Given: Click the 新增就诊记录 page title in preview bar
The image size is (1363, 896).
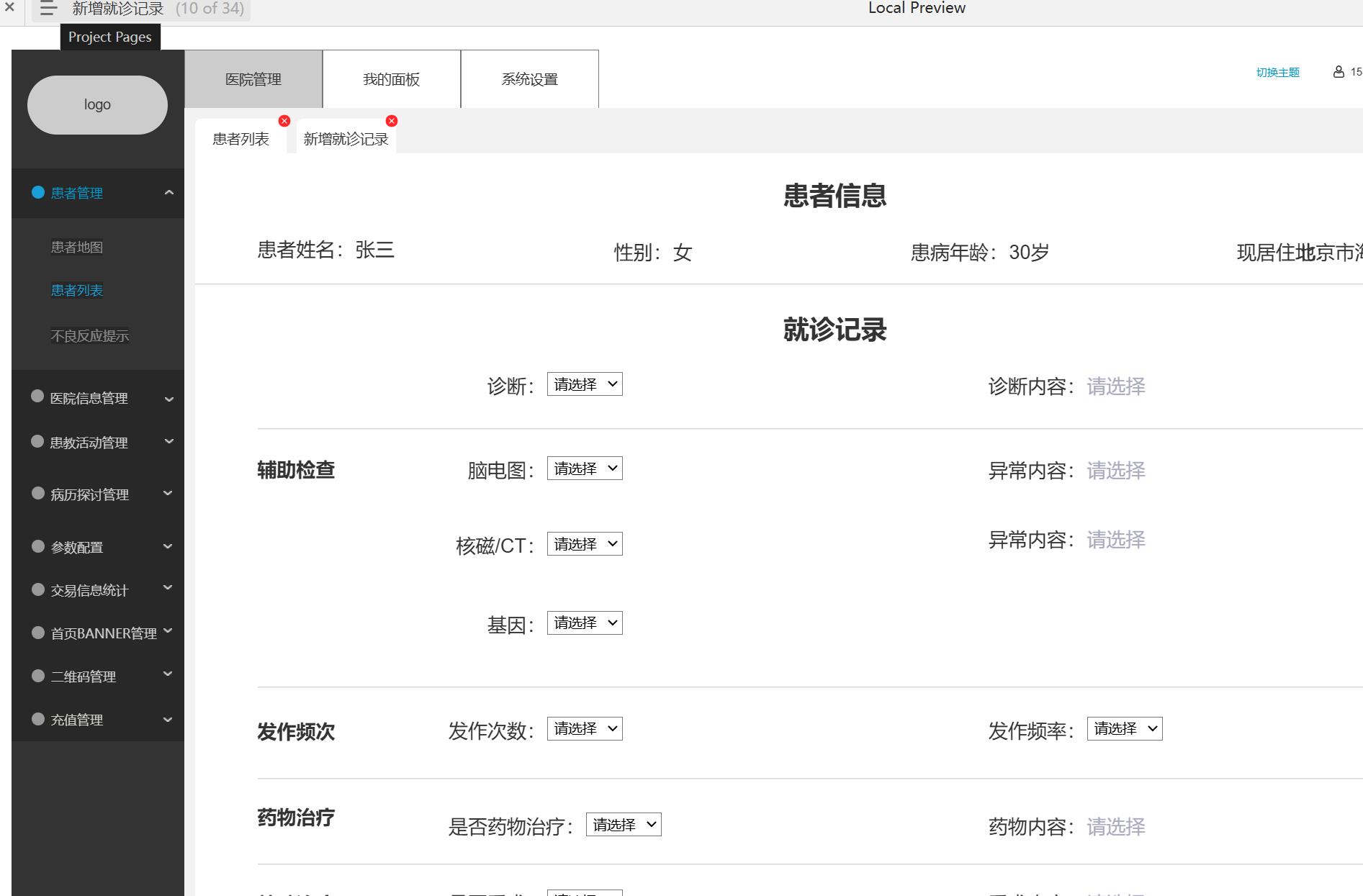Looking at the screenshot, I should coord(118,9).
